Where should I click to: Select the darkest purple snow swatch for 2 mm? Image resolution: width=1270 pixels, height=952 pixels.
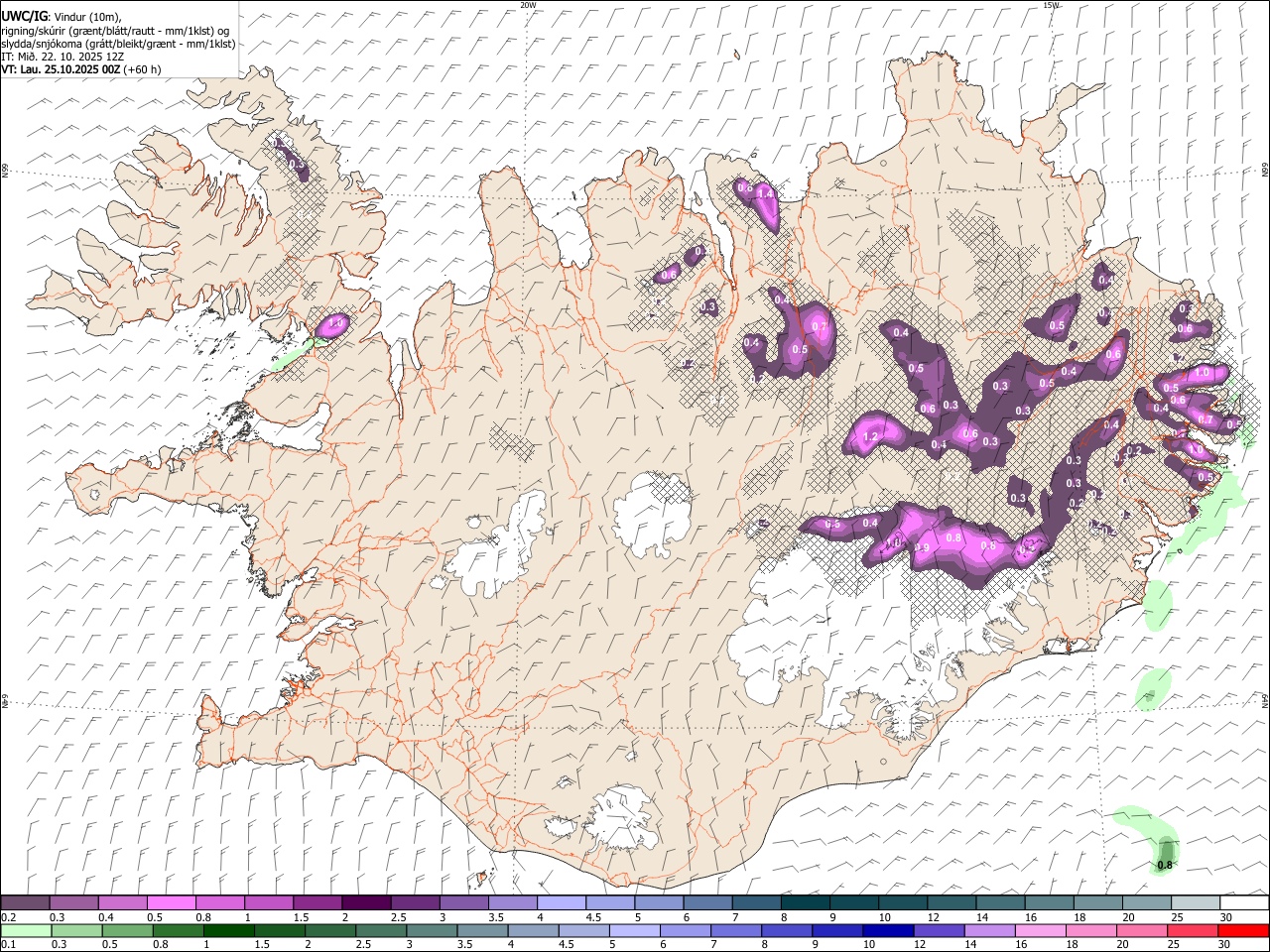(365, 903)
